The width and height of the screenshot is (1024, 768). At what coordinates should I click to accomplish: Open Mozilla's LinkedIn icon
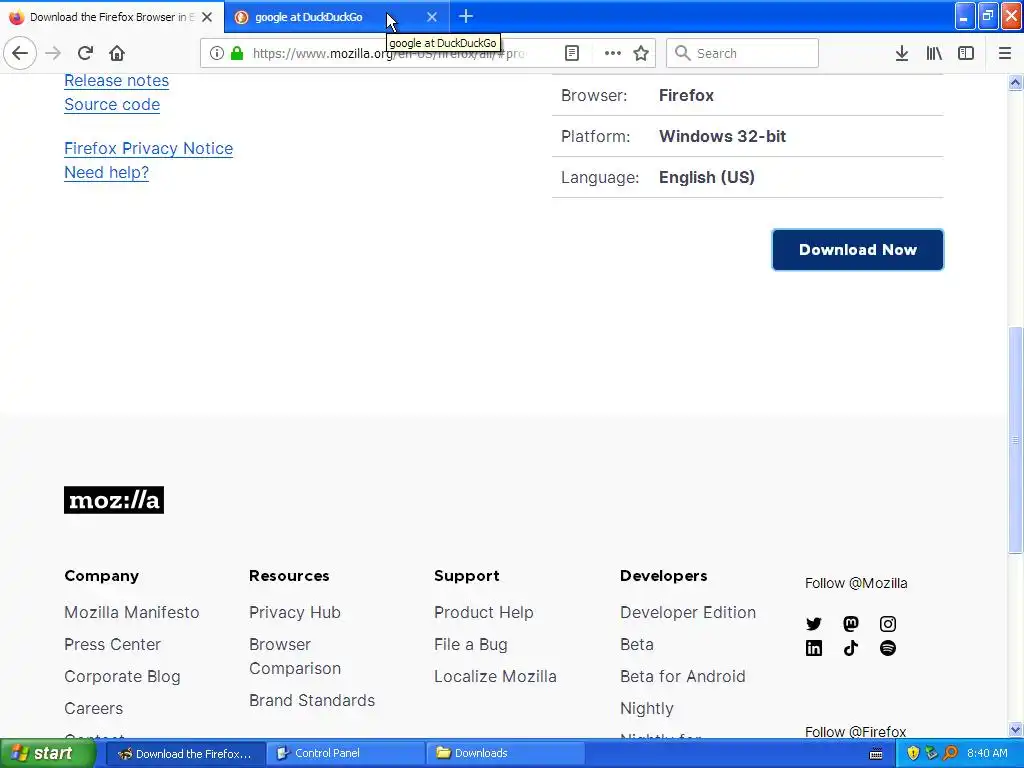point(814,648)
